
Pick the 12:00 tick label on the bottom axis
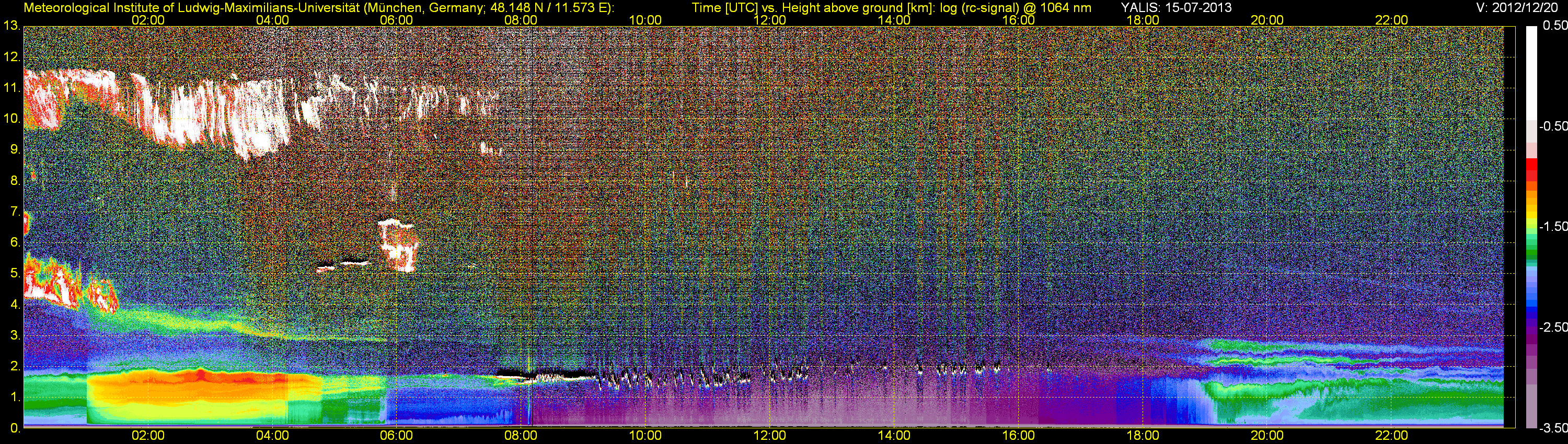click(x=770, y=436)
